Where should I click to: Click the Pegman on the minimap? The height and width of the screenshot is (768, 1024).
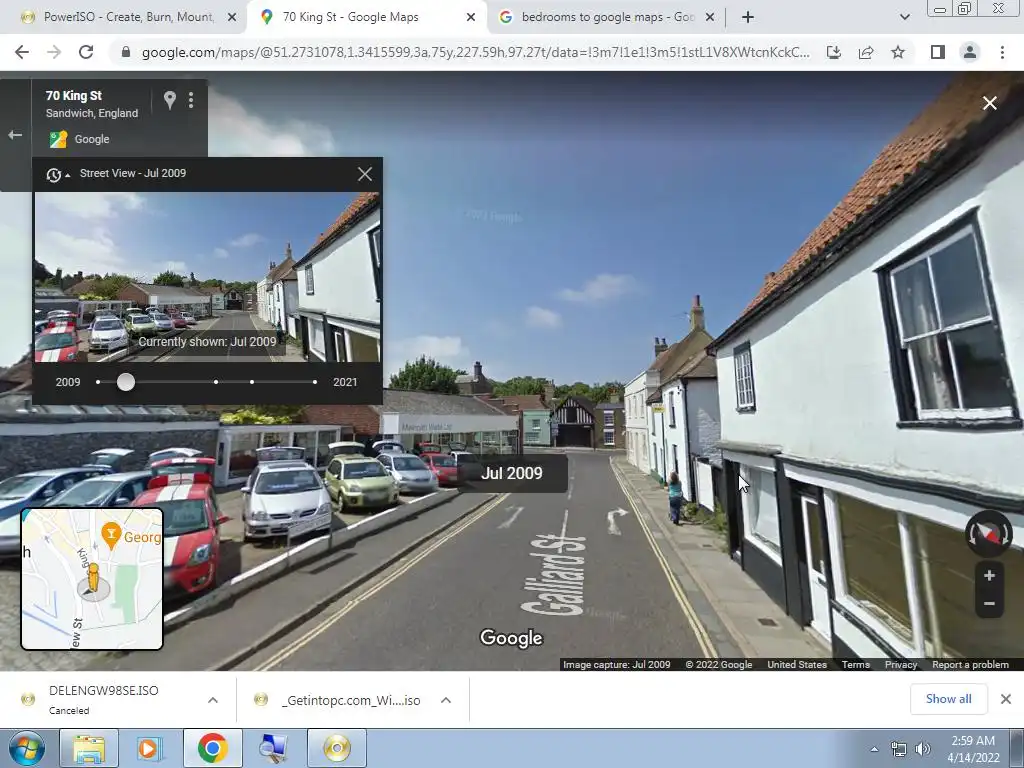pos(93,579)
